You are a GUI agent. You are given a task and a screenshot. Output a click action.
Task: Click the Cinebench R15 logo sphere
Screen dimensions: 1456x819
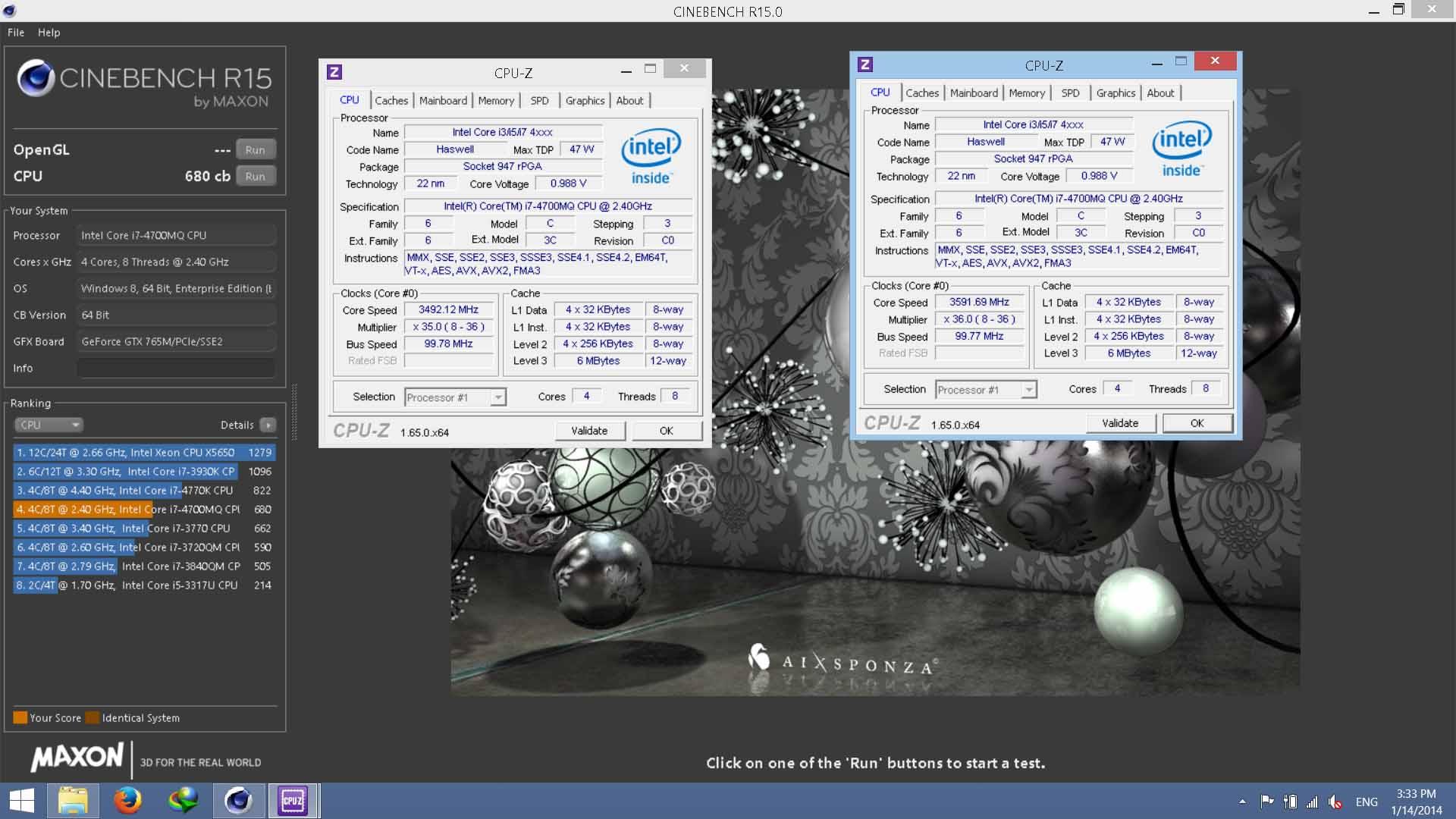point(35,77)
